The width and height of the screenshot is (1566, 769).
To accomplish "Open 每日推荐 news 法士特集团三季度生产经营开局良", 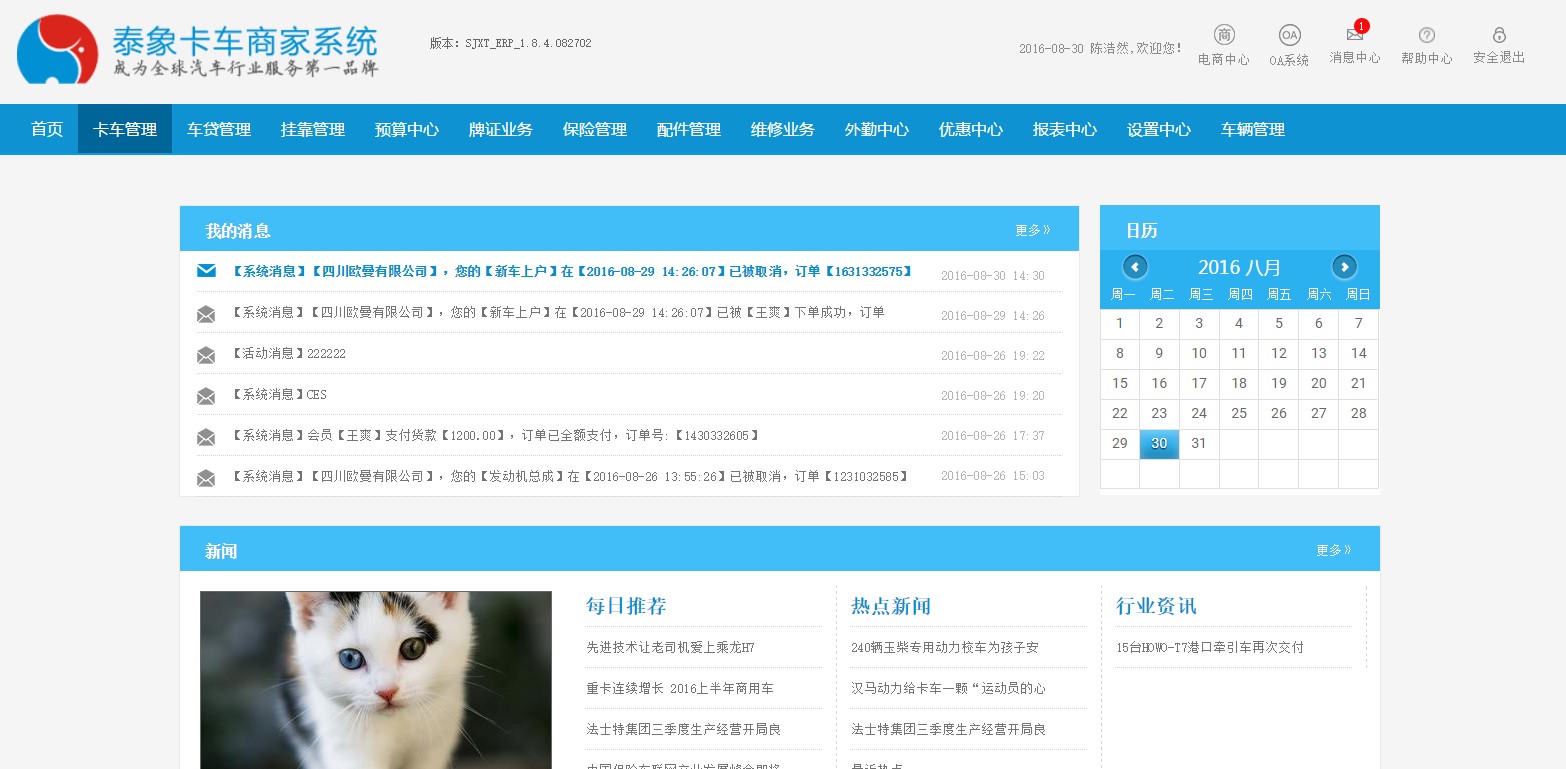I will tap(683, 729).
